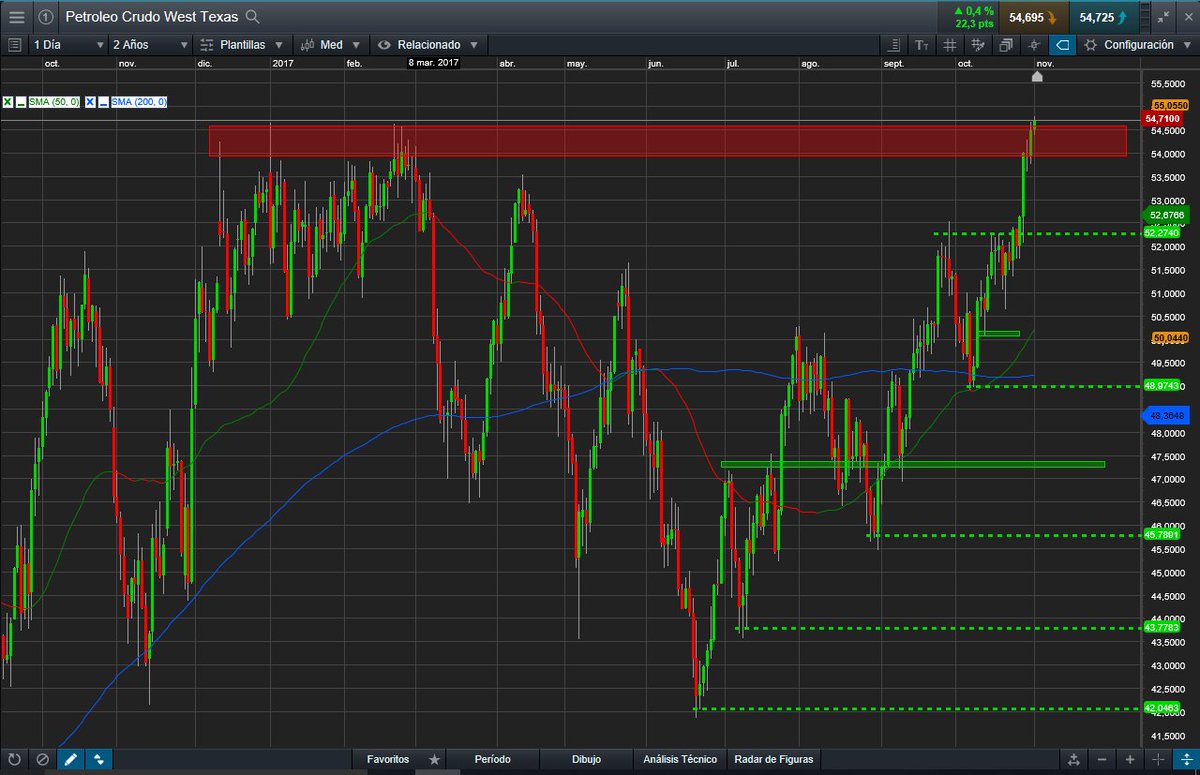This screenshot has height=775, width=1200.
Task: Open the detach chart windows icon
Action: coord(1005,45)
